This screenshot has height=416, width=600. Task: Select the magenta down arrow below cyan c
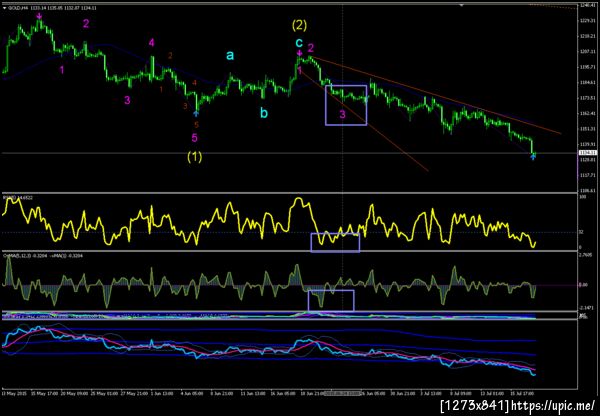click(x=299, y=53)
